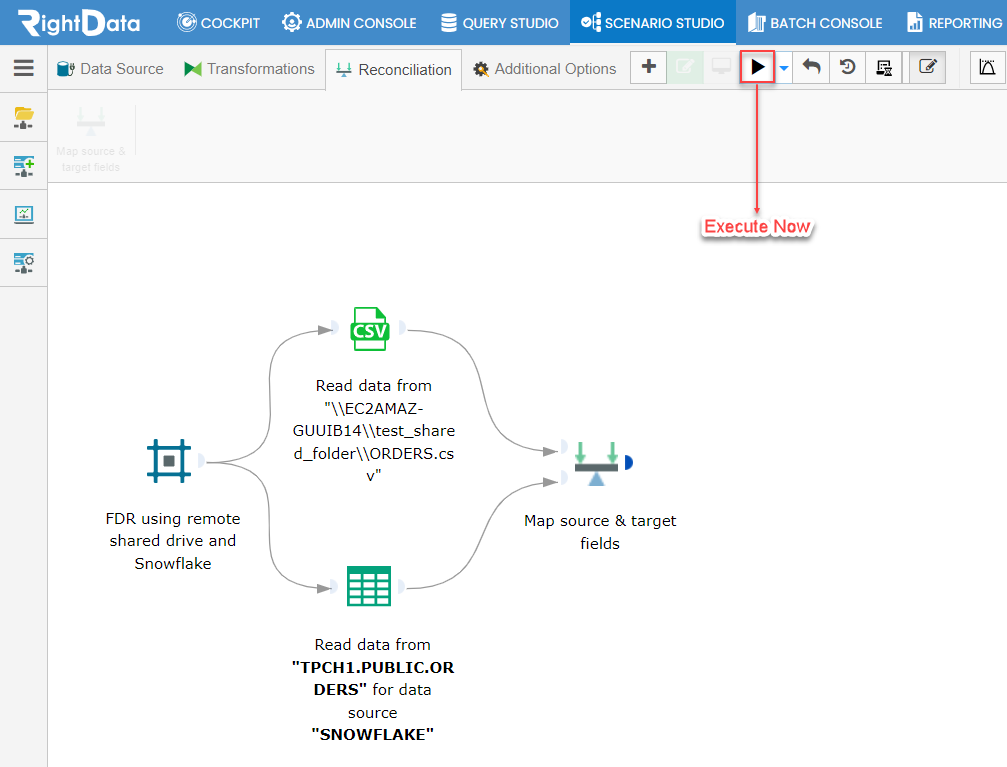The height and width of the screenshot is (767, 1007).
Task: Click the FDR node output connector port
Action: point(202,461)
